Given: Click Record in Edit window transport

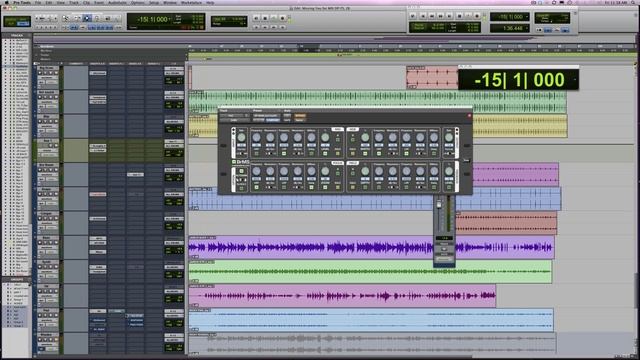Looking at the screenshot, I should (282, 18).
